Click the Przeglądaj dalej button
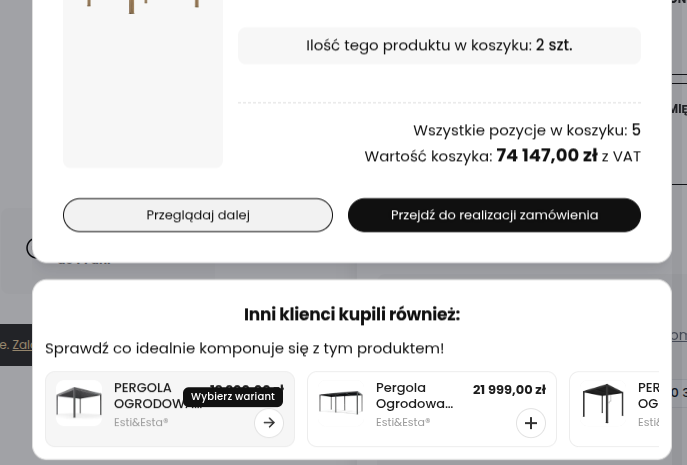687x465 pixels. (198, 215)
